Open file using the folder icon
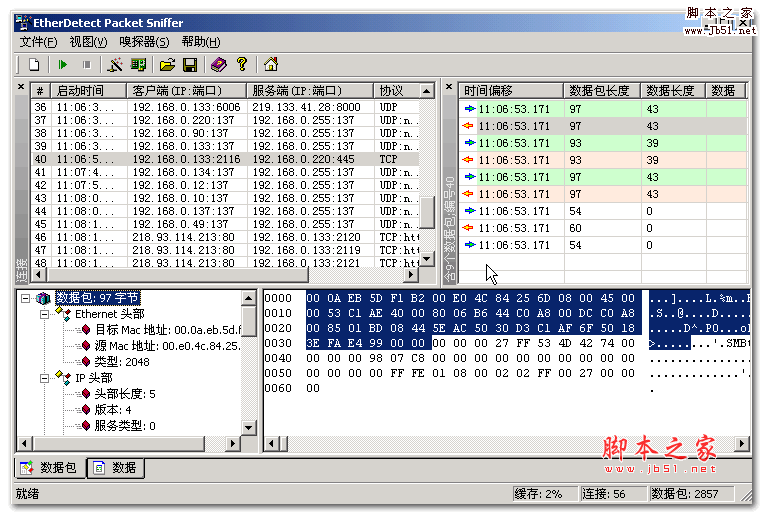Image resolution: width=763 pixels, height=515 pixels. (x=168, y=65)
